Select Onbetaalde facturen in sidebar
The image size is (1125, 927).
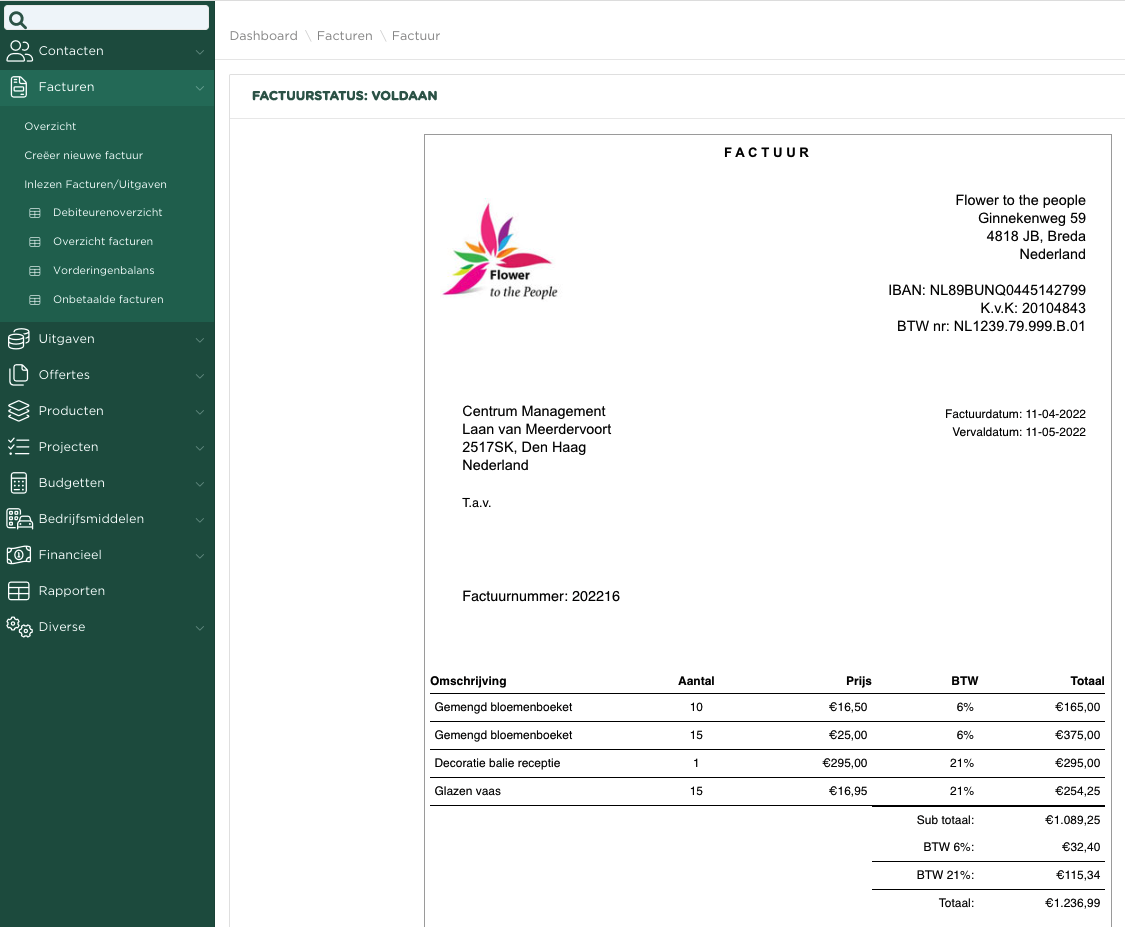click(108, 299)
